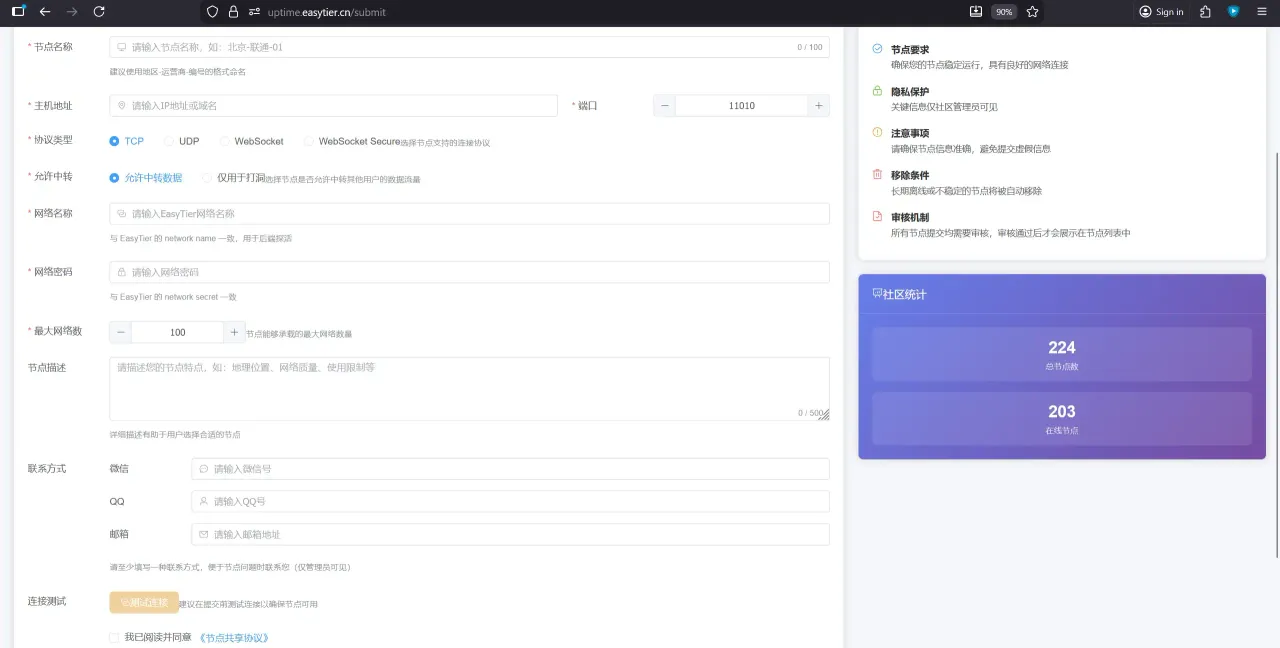Bookmark this page with the star
1280x648 pixels.
click(x=1033, y=12)
